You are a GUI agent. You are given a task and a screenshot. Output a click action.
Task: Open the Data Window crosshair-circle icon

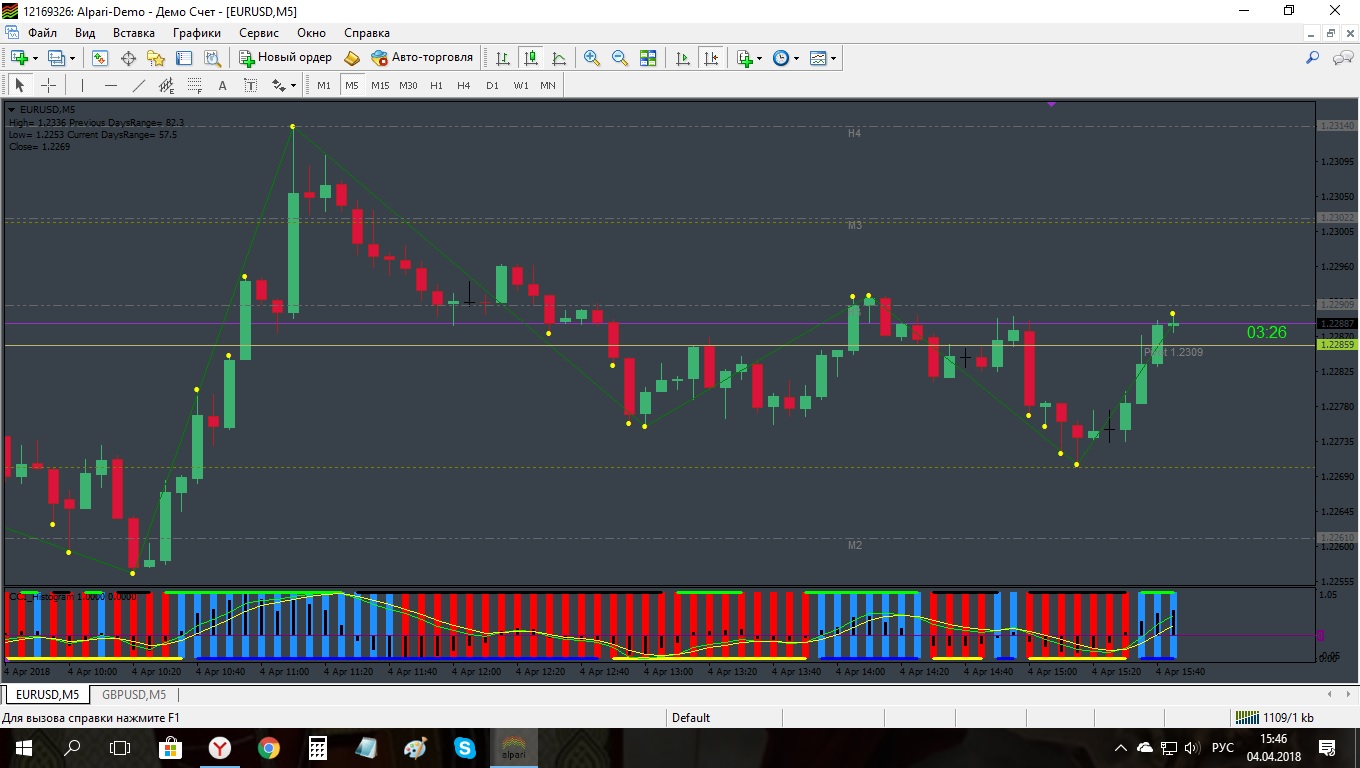click(128, 58)
